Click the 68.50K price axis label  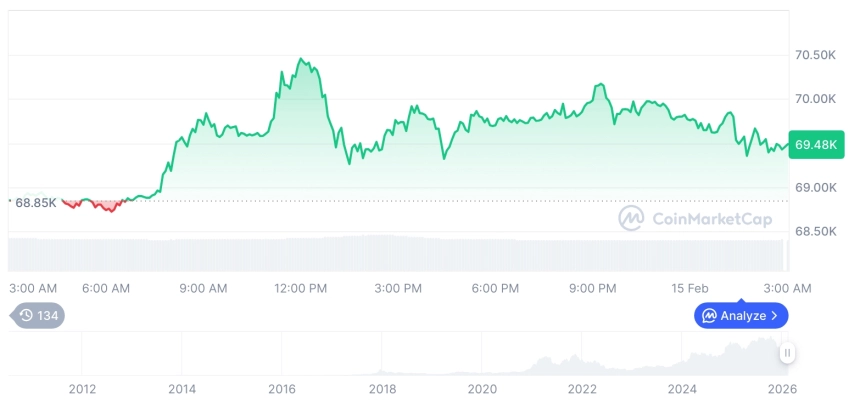click(815, 232)
